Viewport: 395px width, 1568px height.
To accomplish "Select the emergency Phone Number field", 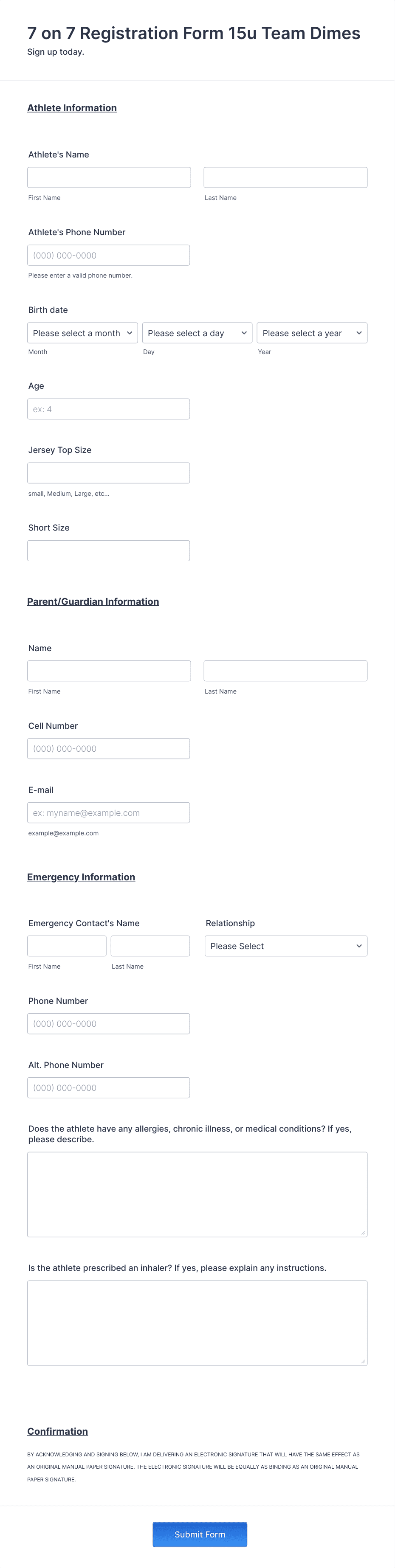I will (x=108, y=1023).
